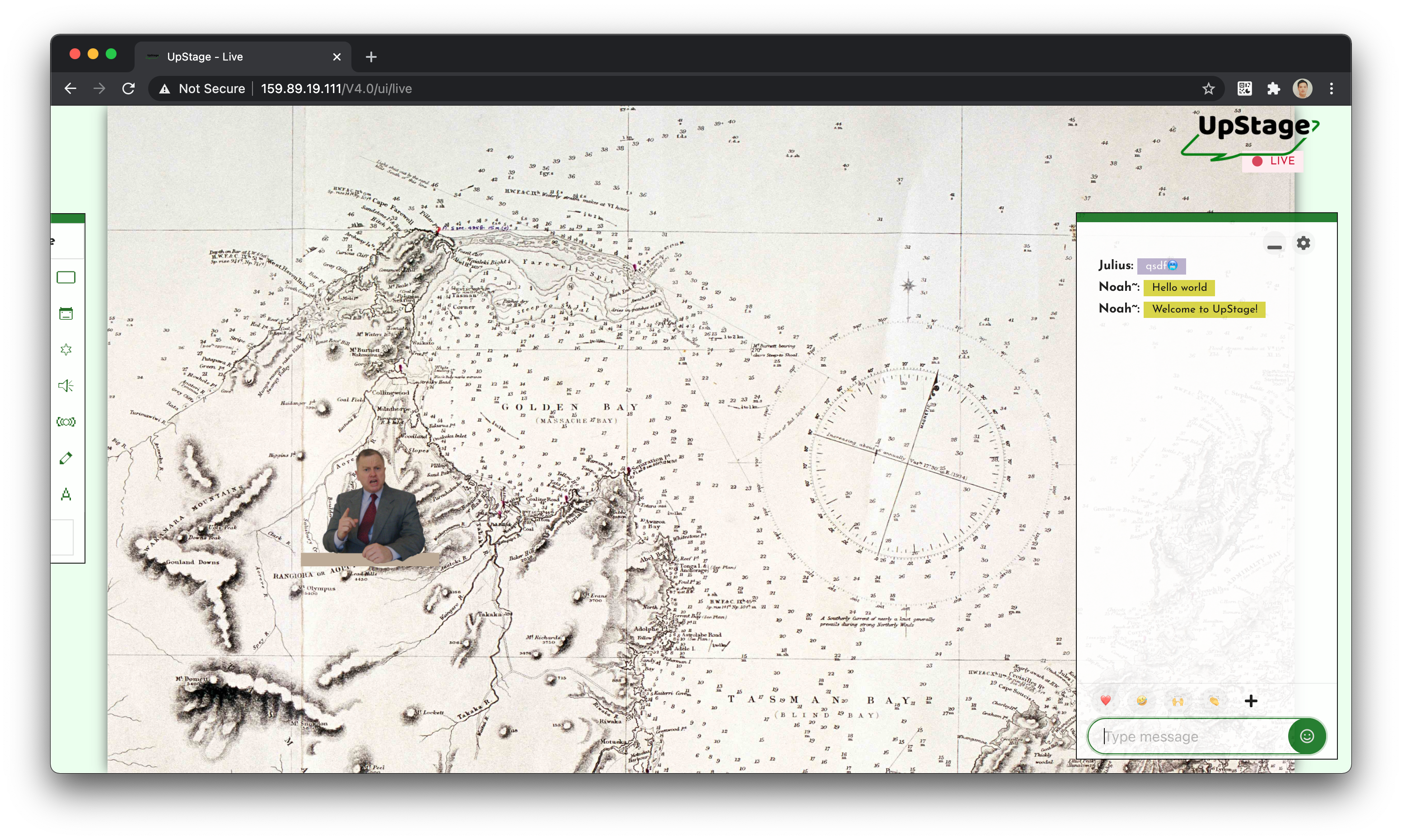Click Julius's 'qsdf' chat message
The width and height of the screenshot is (1402, 840).
coord(1161,266)
